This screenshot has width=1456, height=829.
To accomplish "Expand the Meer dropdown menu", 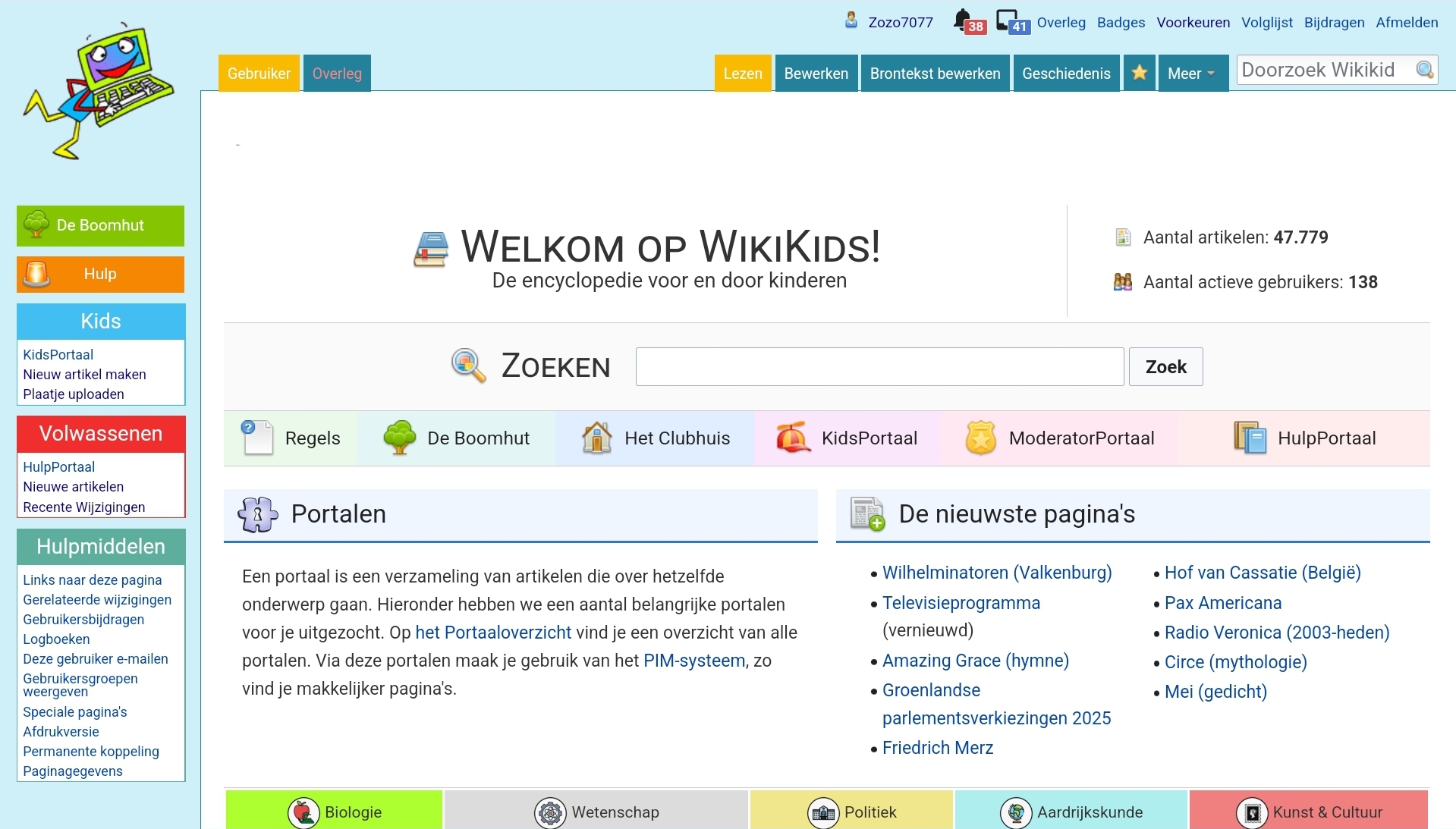I will pyautogui.click(x=1193, y=73).
